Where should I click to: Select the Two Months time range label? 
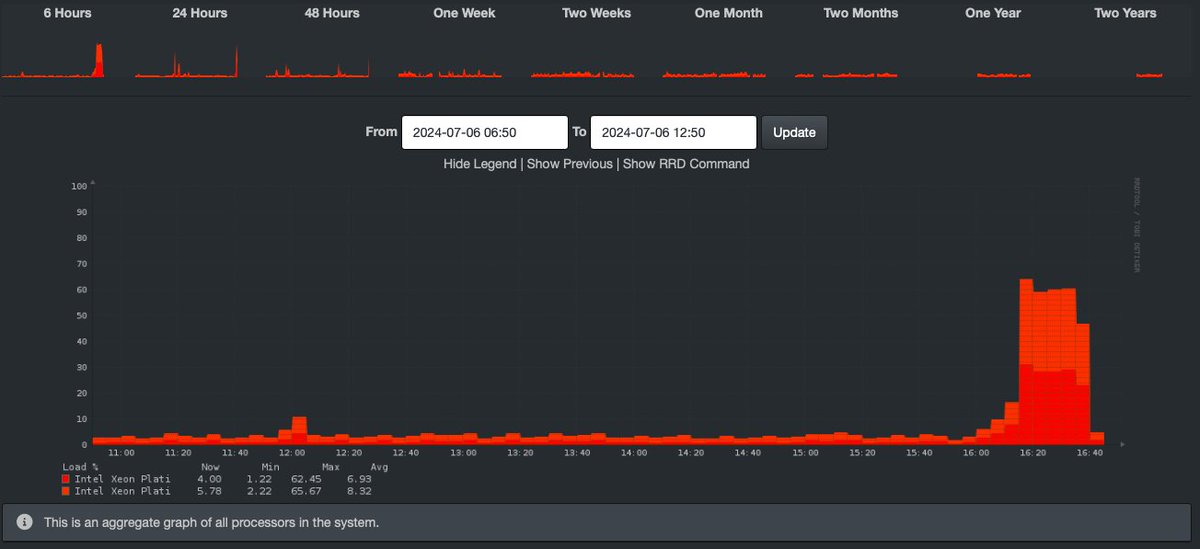[x=860, y=13]
